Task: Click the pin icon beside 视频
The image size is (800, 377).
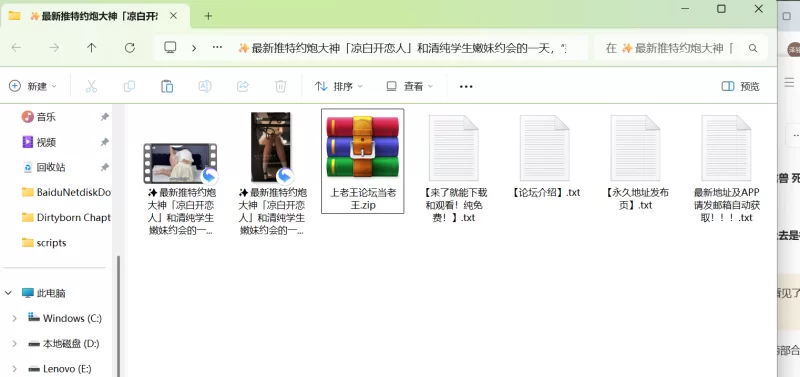Action: 105,142
